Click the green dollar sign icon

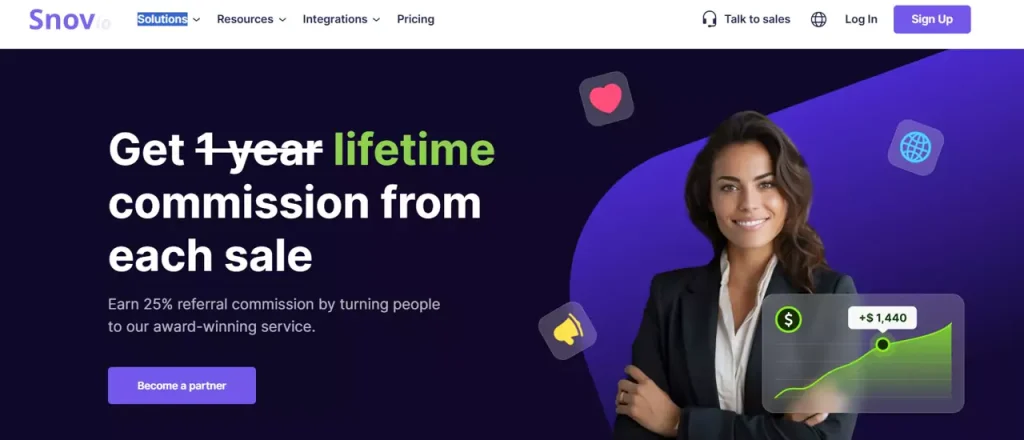[788, 319]
